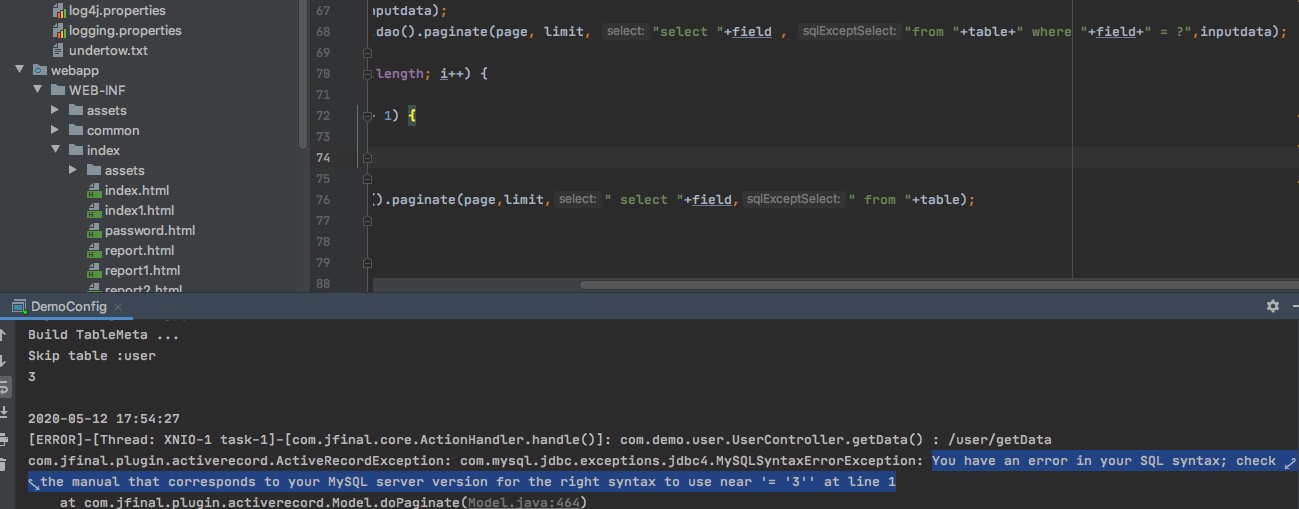Open the console settings gear icon
This screenshot has height=509, width=1299.
pyautogui.click(x=1272, y=306)
